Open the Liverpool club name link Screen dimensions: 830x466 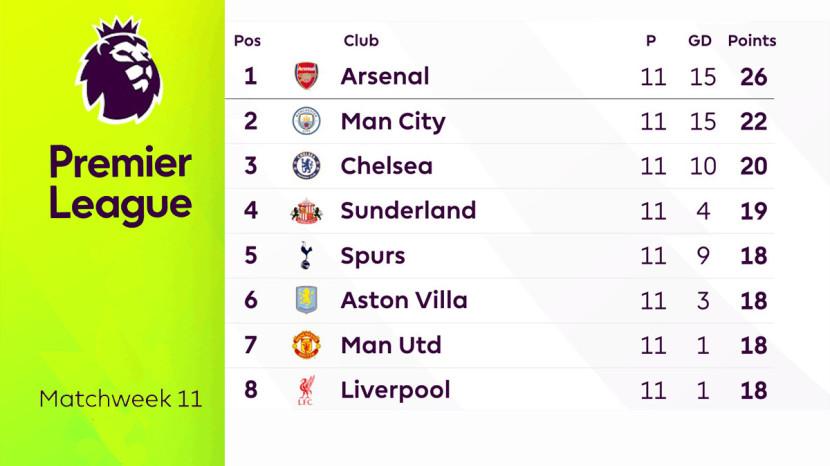(x=395, y=390)
